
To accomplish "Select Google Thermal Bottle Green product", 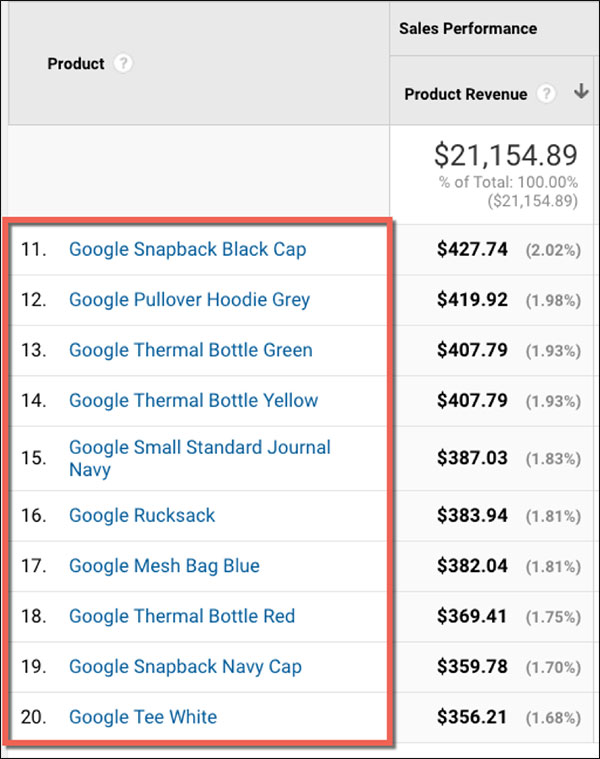I will click(x=190, y=350).
